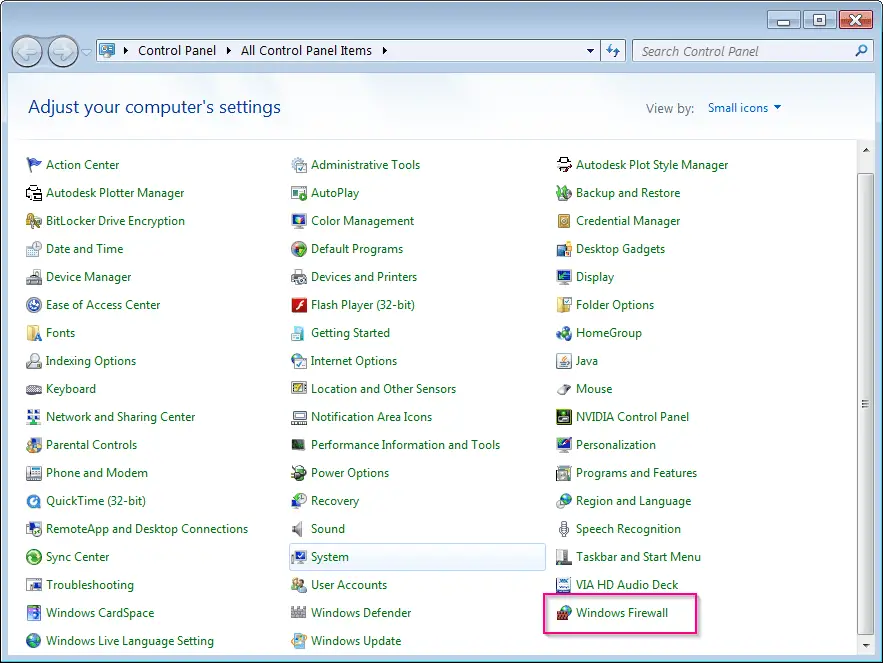This screenshot has width=883, height=663.
Task: Click the scrollbar up arrow
Action: click(866, 150)
